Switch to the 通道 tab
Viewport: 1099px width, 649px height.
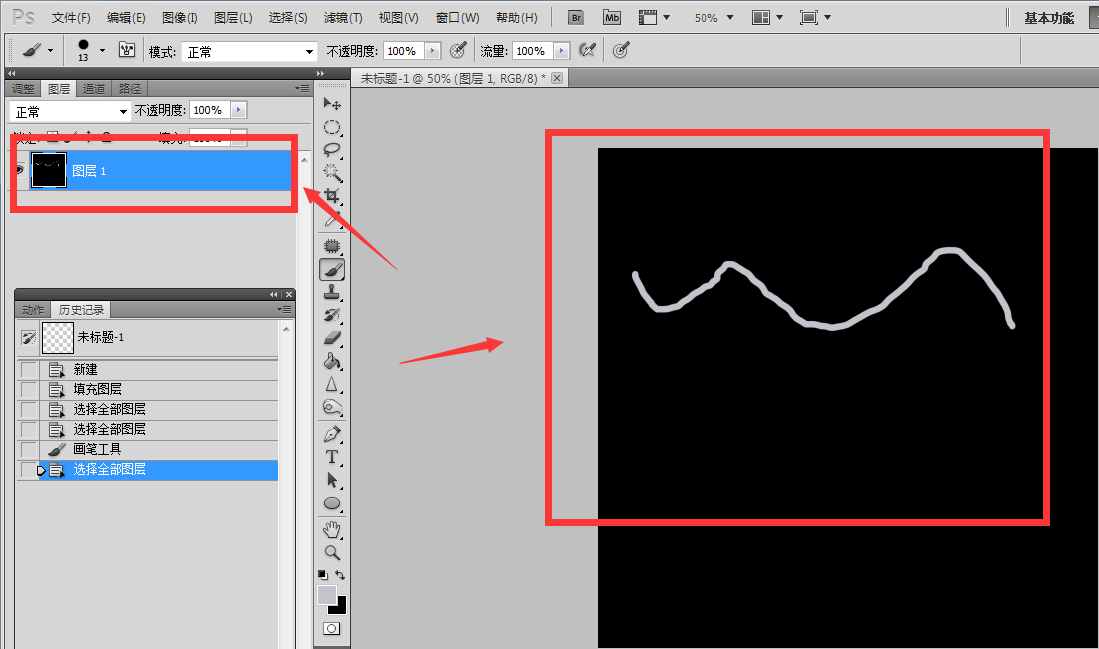click(x=94, y=88)
